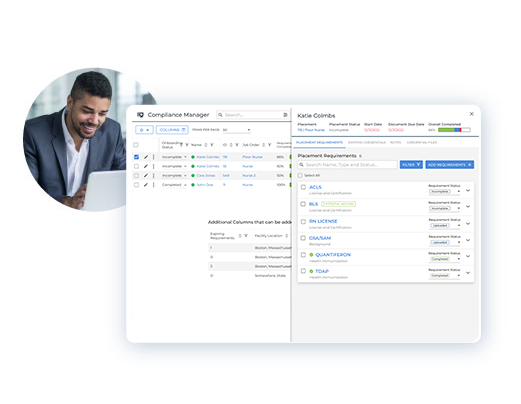Screen dimensions: 521x404
Task: Click the Add Requirements button
Action: click(x=449, y=165)
